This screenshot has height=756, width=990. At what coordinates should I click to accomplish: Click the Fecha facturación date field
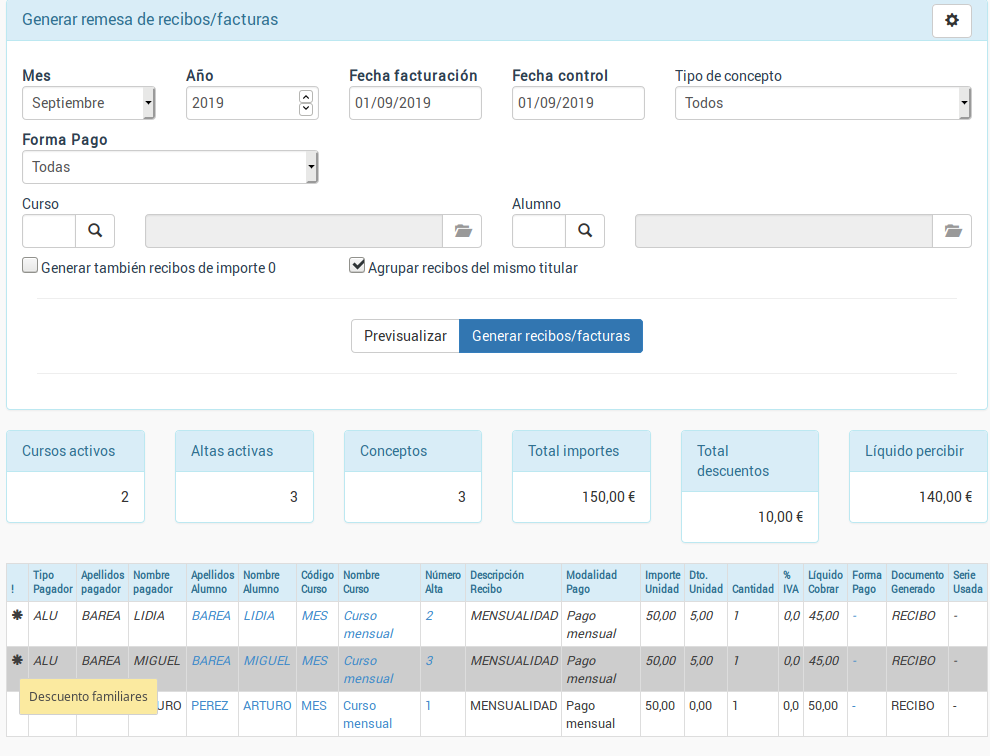415,103
